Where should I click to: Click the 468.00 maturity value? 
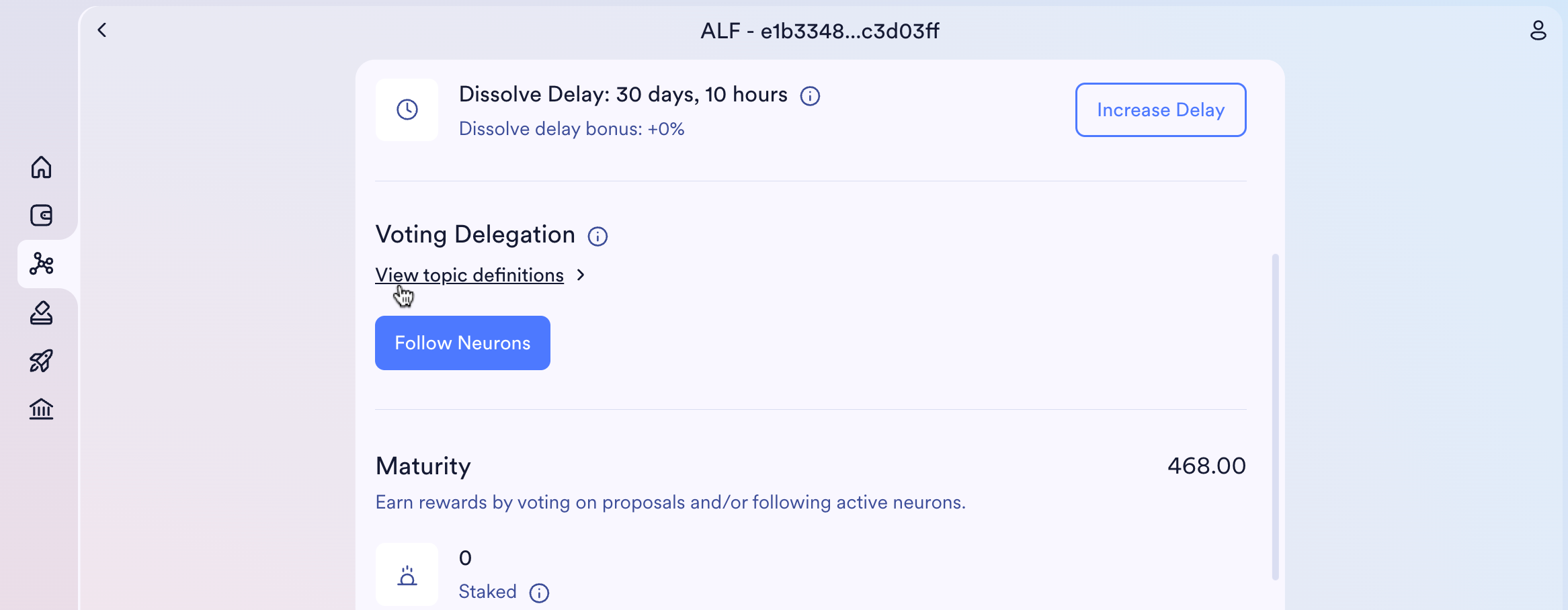click(x=1206, y=466)
